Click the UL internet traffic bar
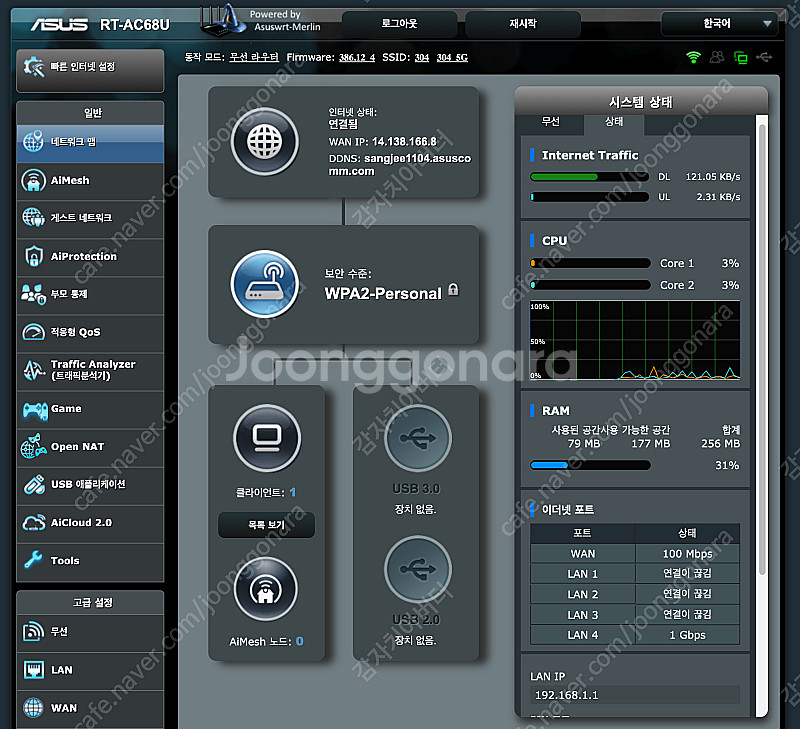This screenshot has height=729, width=800. 590,197
